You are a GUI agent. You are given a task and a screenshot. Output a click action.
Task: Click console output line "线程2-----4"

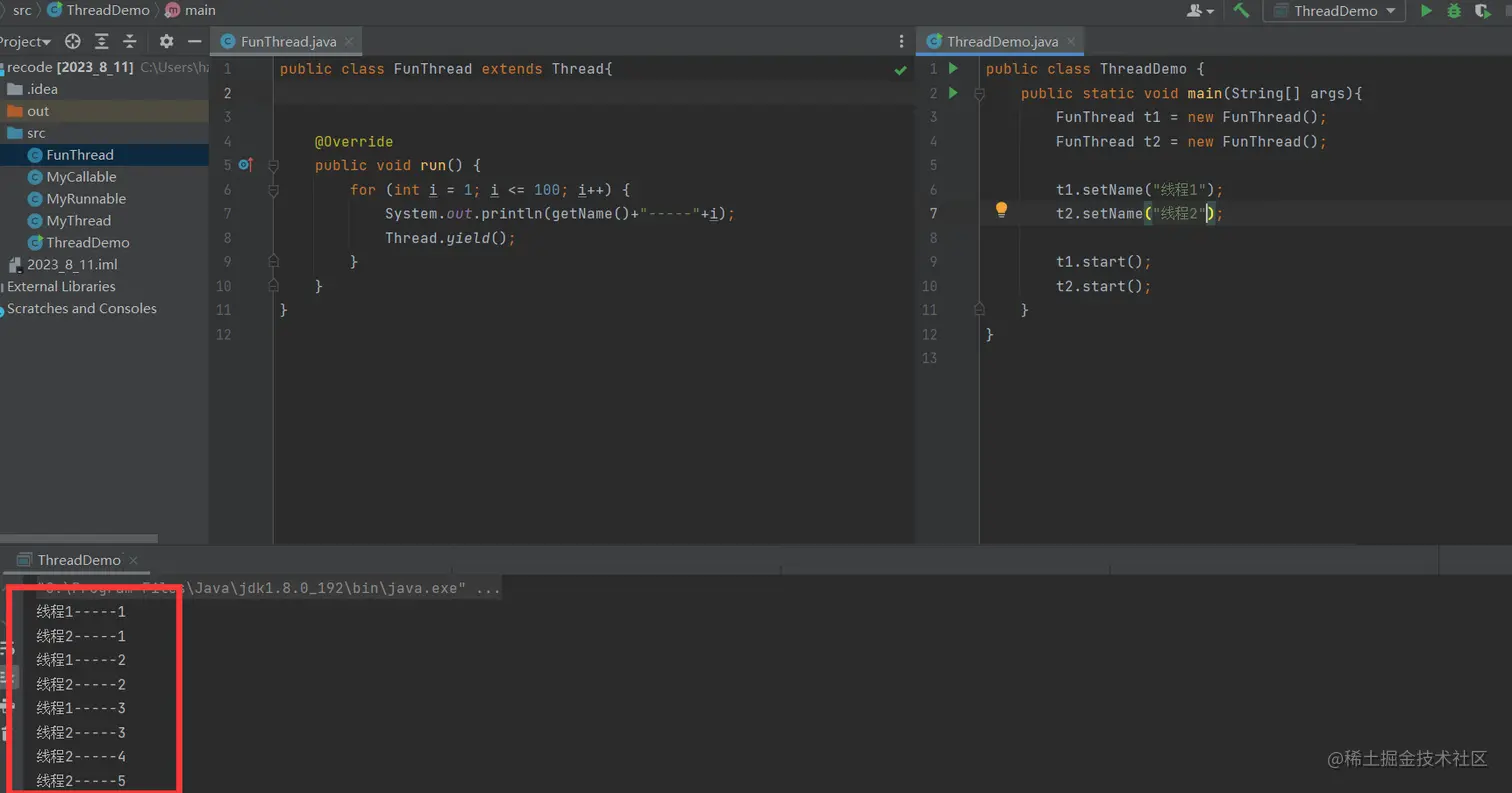pyautogui.click(x=81, y=756)
